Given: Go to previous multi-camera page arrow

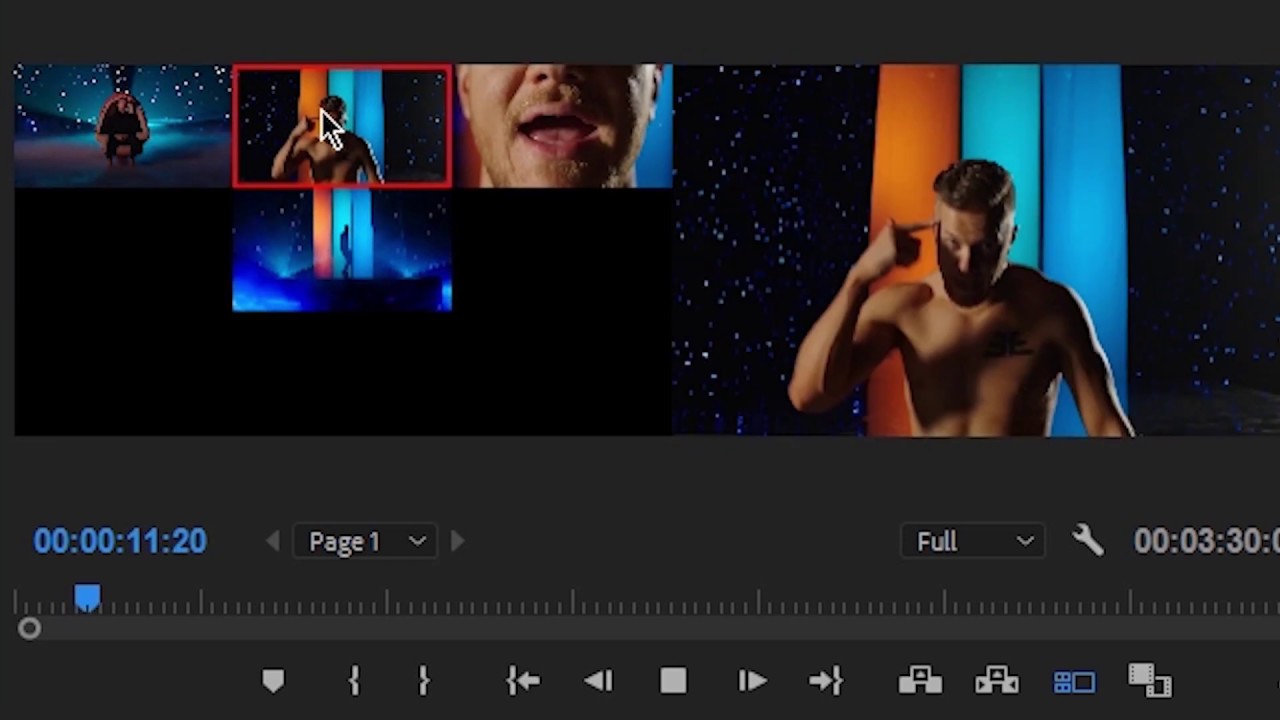Looking at the screenshot, I should (272, 541).
